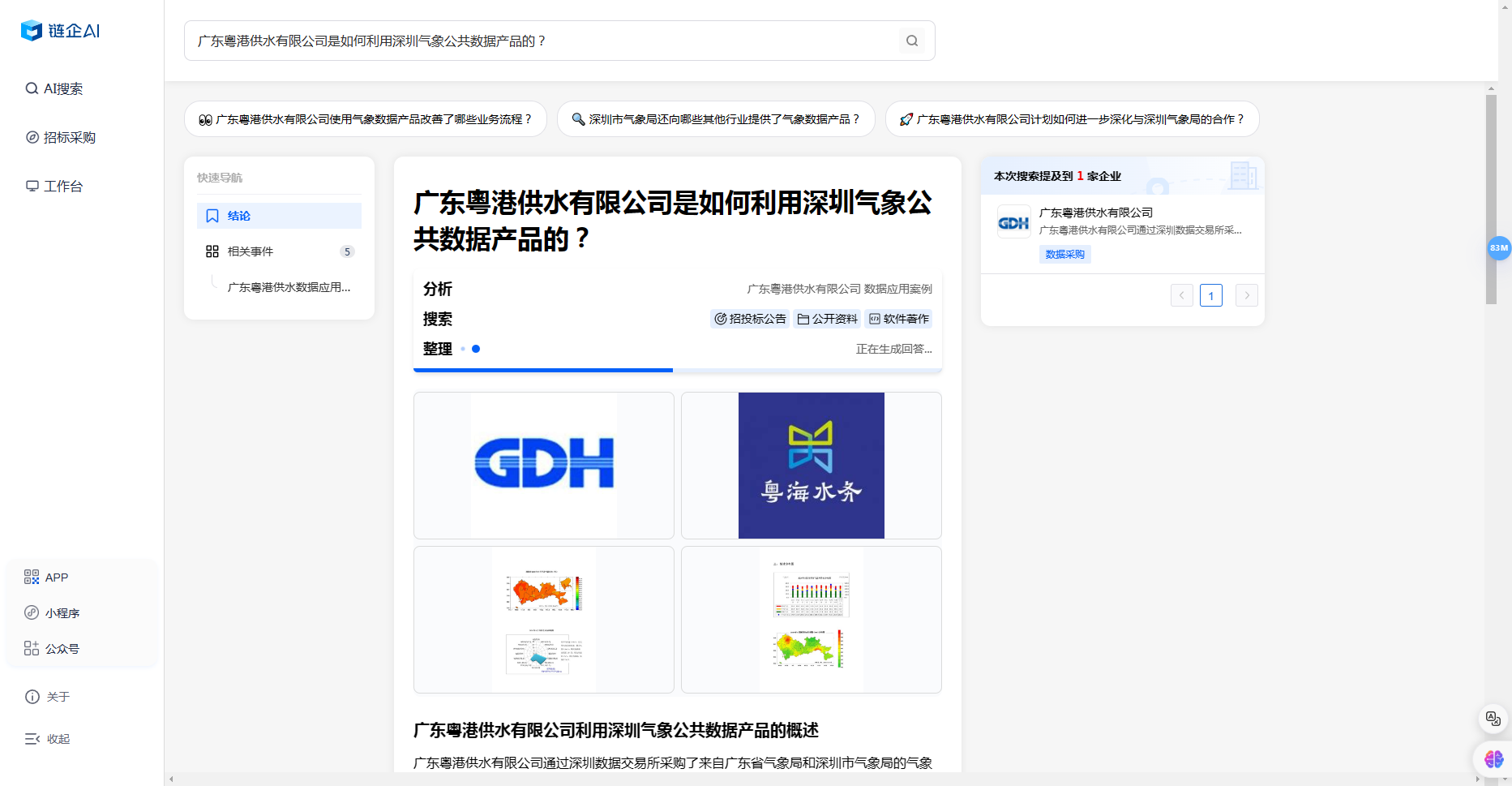Open the APP QR code option
The width and height of the screenshot is (1512, 786).
pyautogui.click(x=46, y=577)
